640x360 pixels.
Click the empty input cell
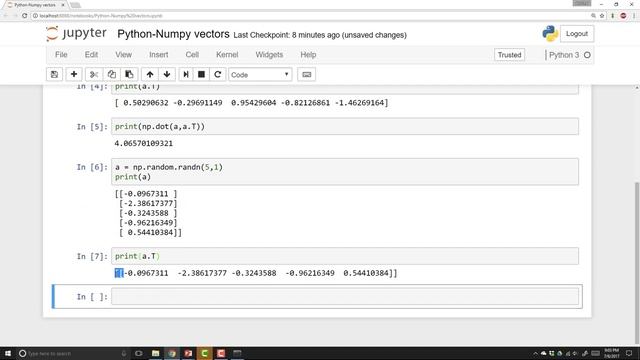coord(345,297)
